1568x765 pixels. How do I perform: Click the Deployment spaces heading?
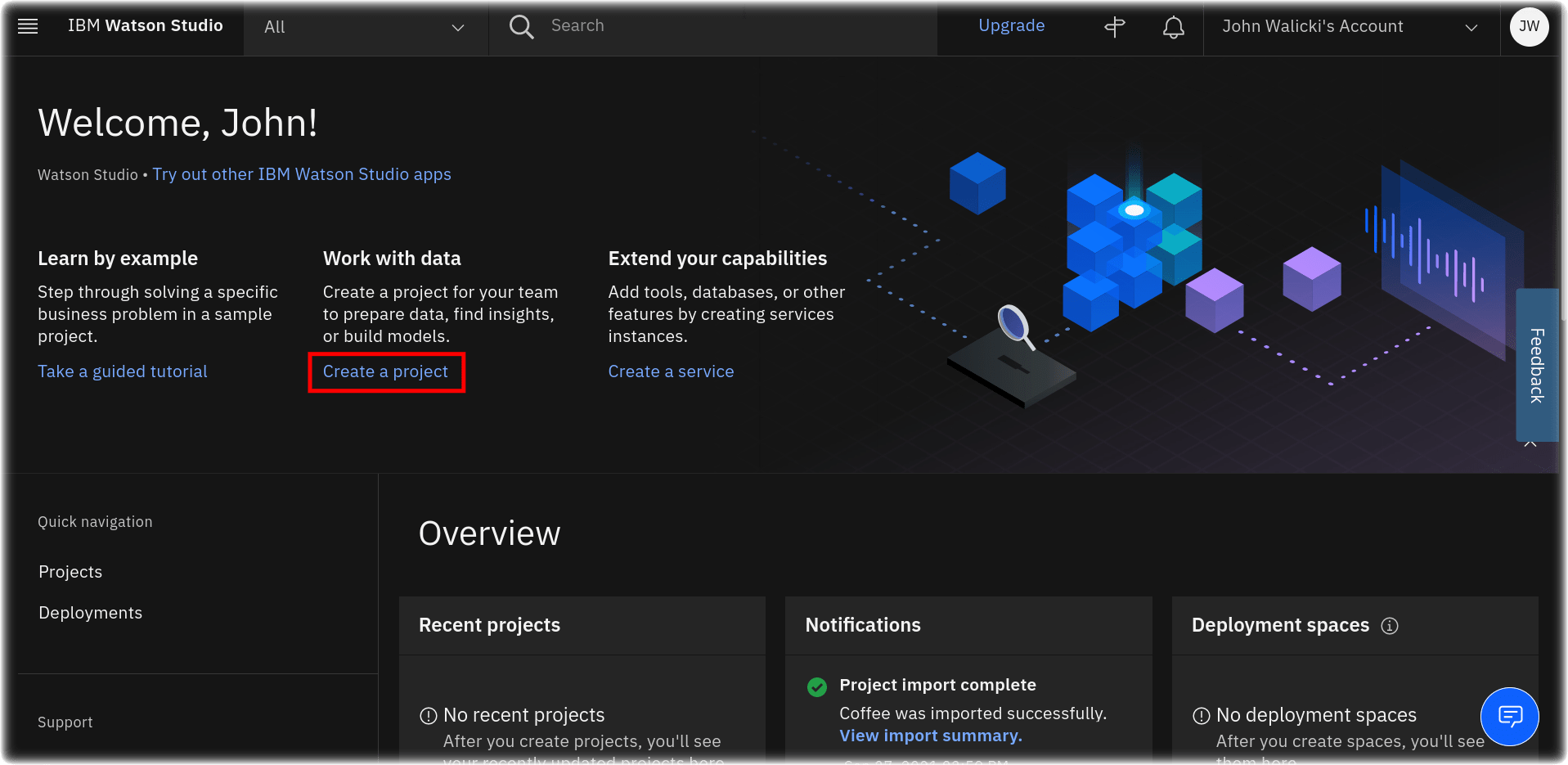coord(1280,625)
